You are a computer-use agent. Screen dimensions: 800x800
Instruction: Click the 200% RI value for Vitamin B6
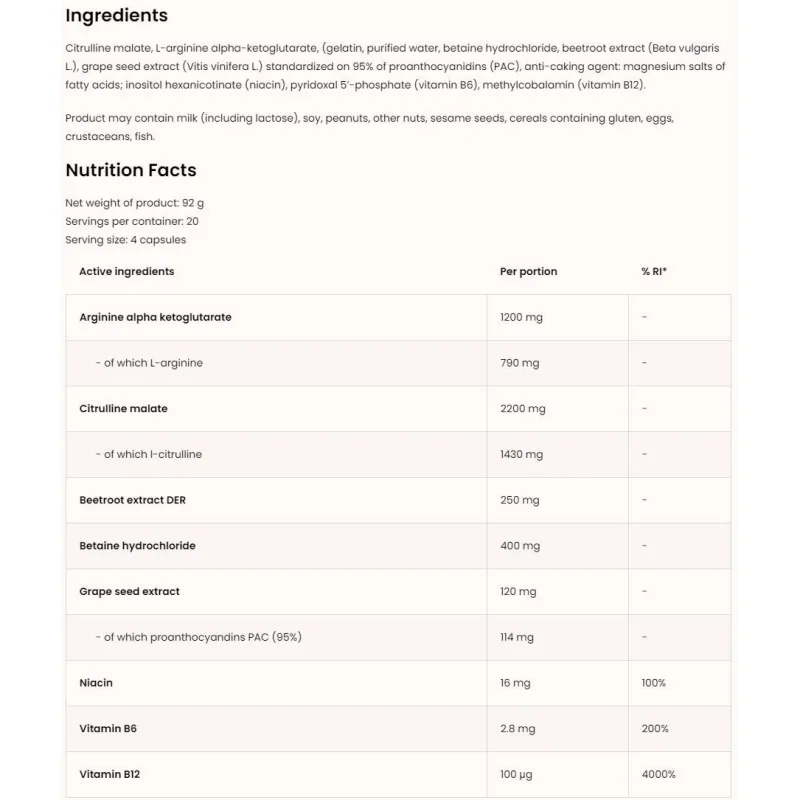click(x=655, y=729)
